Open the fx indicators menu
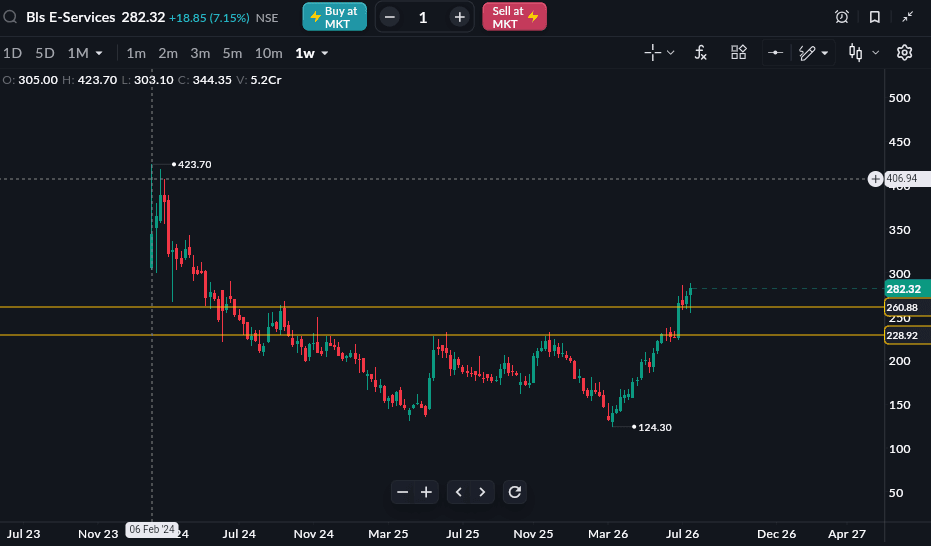The image size is (931, 546). coord(701,53)
